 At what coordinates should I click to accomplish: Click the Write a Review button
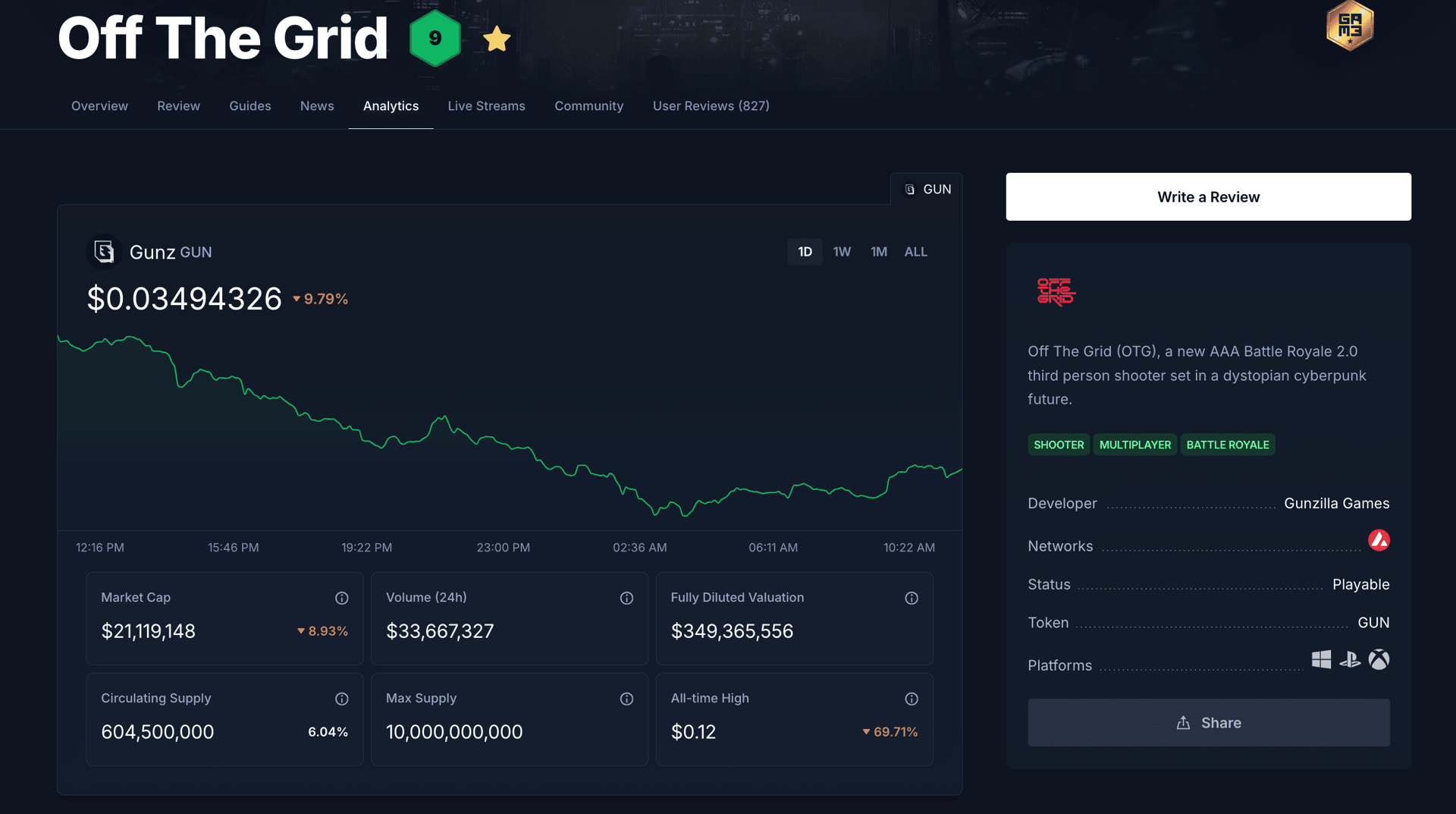1208,196
